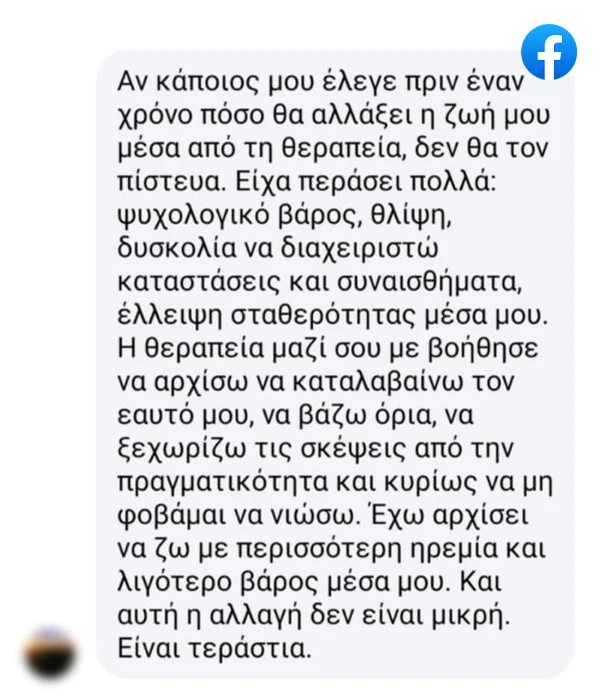The width and height of the screenshot is (600, 700).
Task: Click the phrase 'Είχα περάσει πολλά:'
Action: point(366,181)
